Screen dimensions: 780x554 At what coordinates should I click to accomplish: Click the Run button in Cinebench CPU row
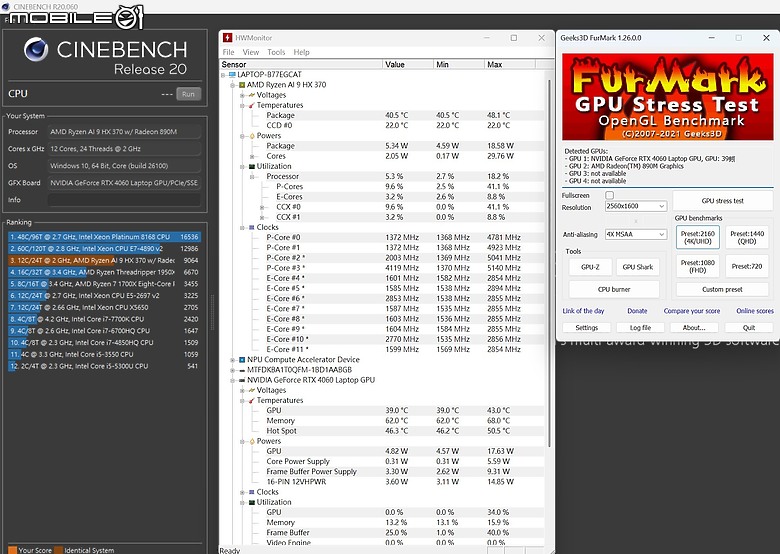coord(189,94)
